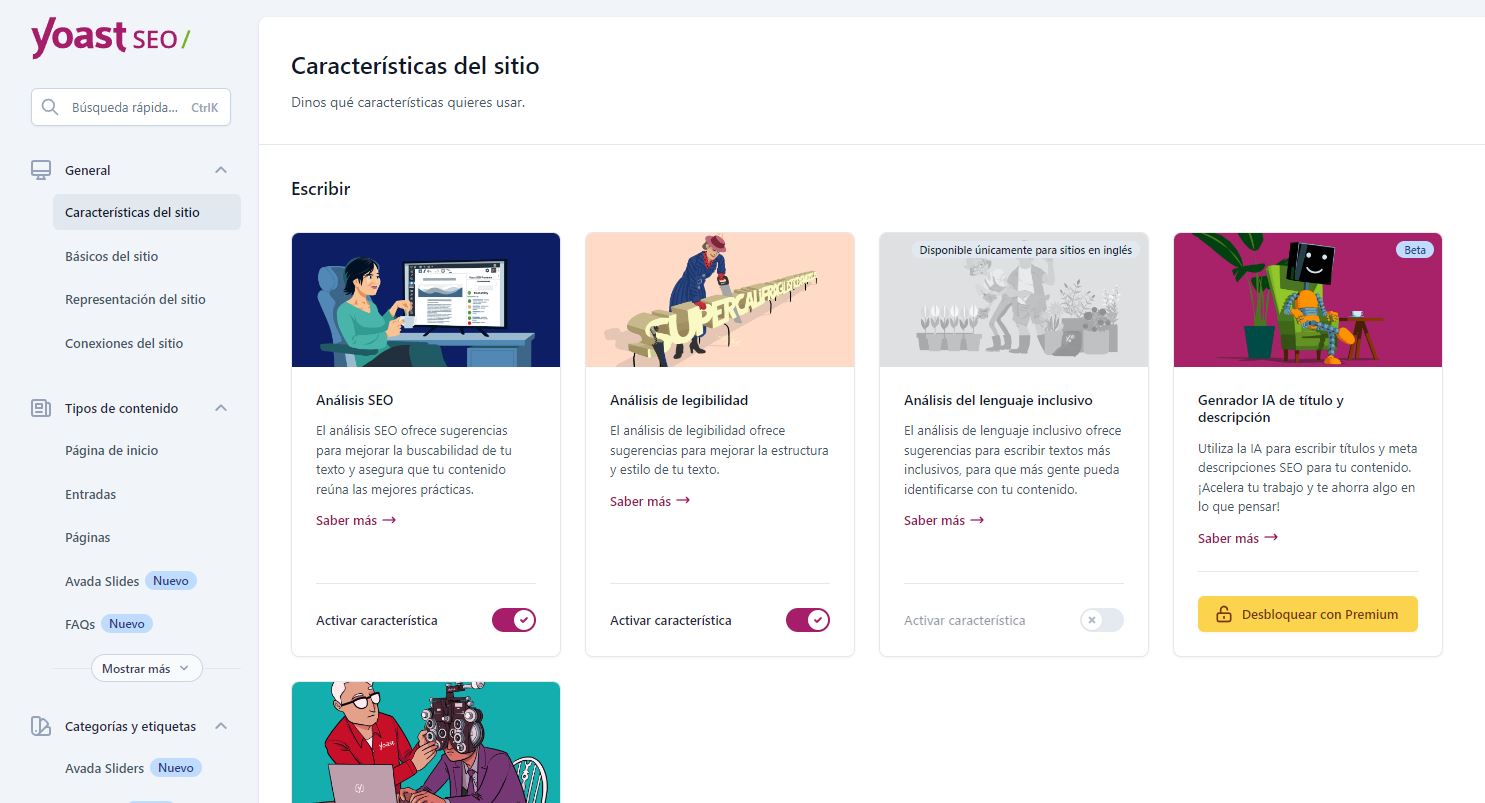
Task: Disable the Análisis SEO feature toggle
Action: (513, 620)
